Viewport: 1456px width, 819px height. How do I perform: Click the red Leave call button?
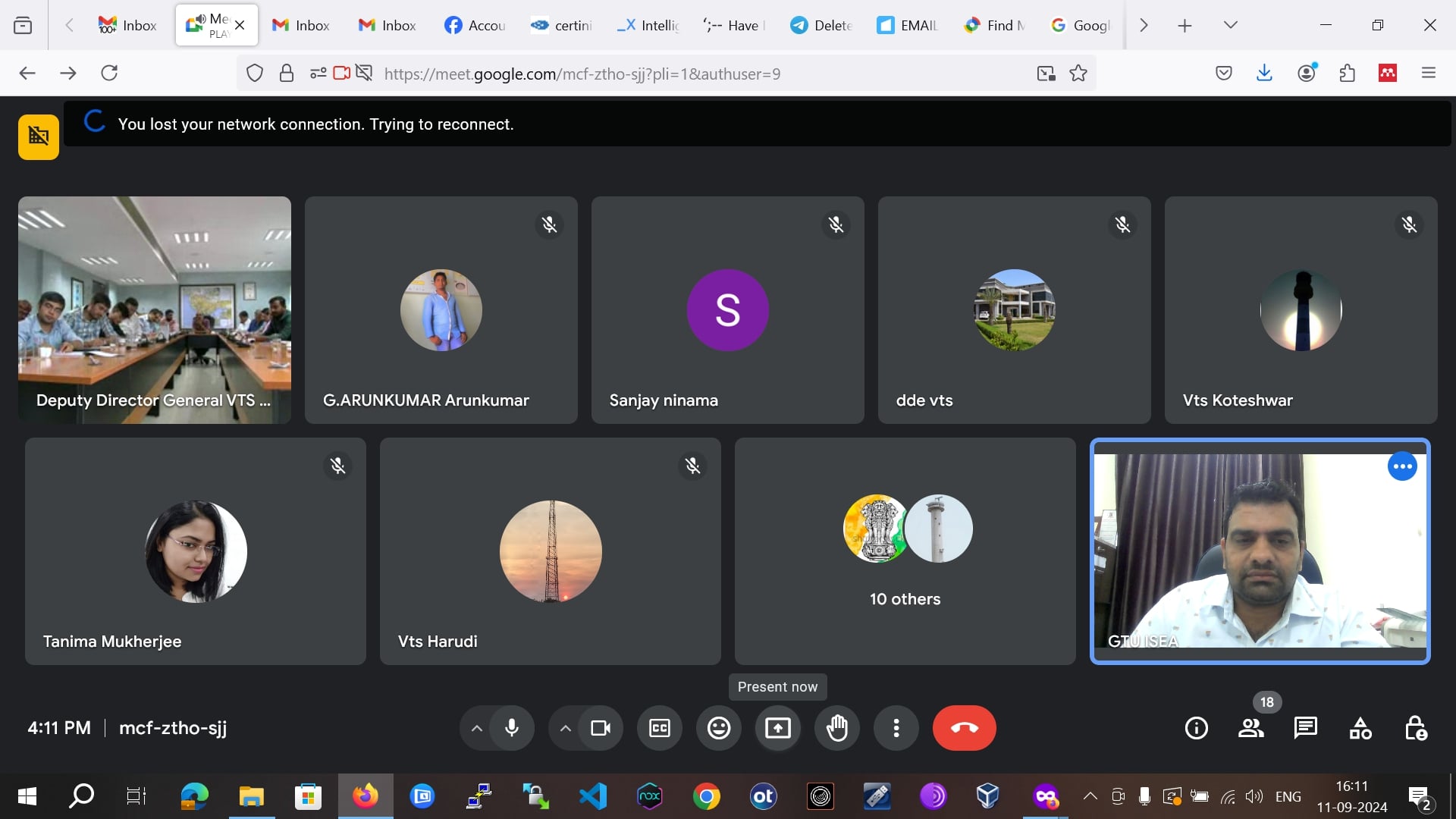coord(964,728)
